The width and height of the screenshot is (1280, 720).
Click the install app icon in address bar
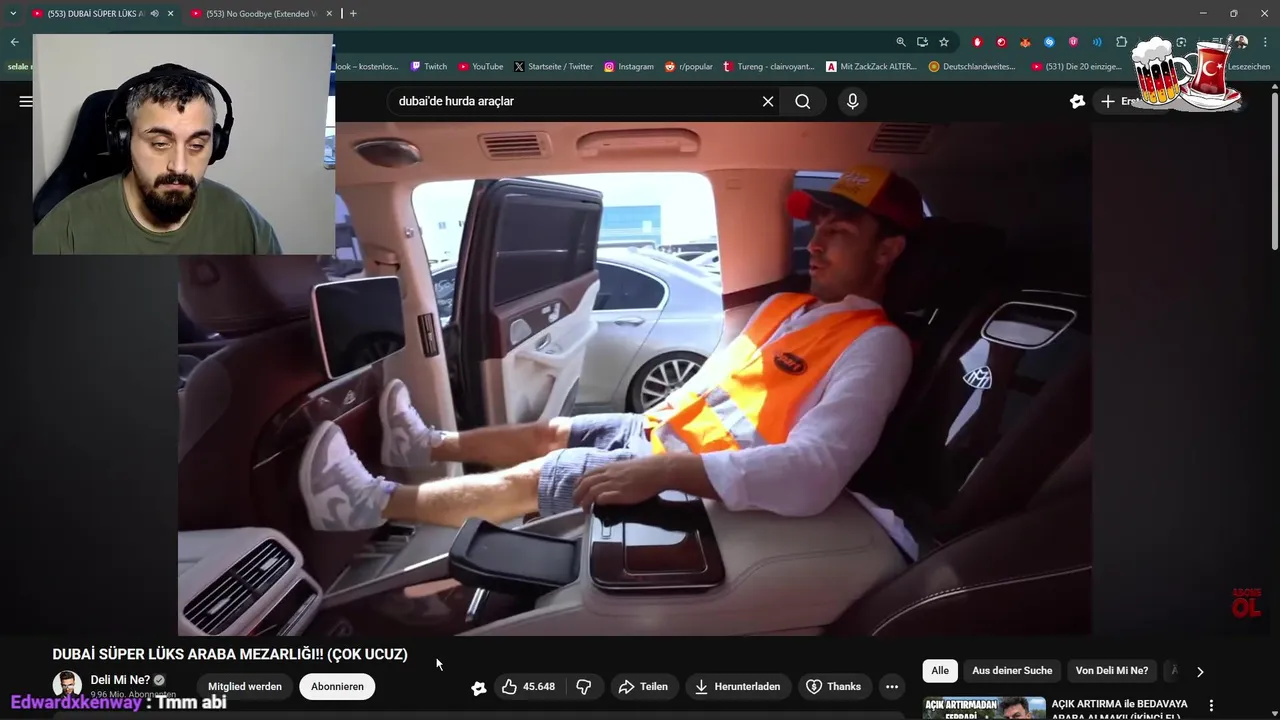click(922, 42)
